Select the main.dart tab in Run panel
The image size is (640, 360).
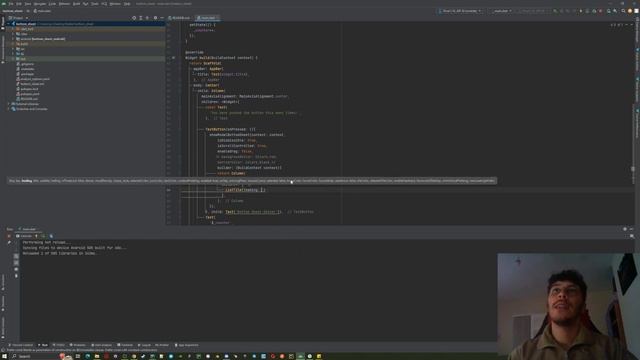tap(28, 229)
